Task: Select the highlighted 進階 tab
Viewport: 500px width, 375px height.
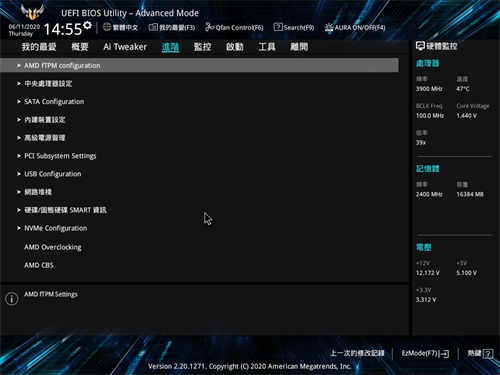Action: click(x=170, y=47)
